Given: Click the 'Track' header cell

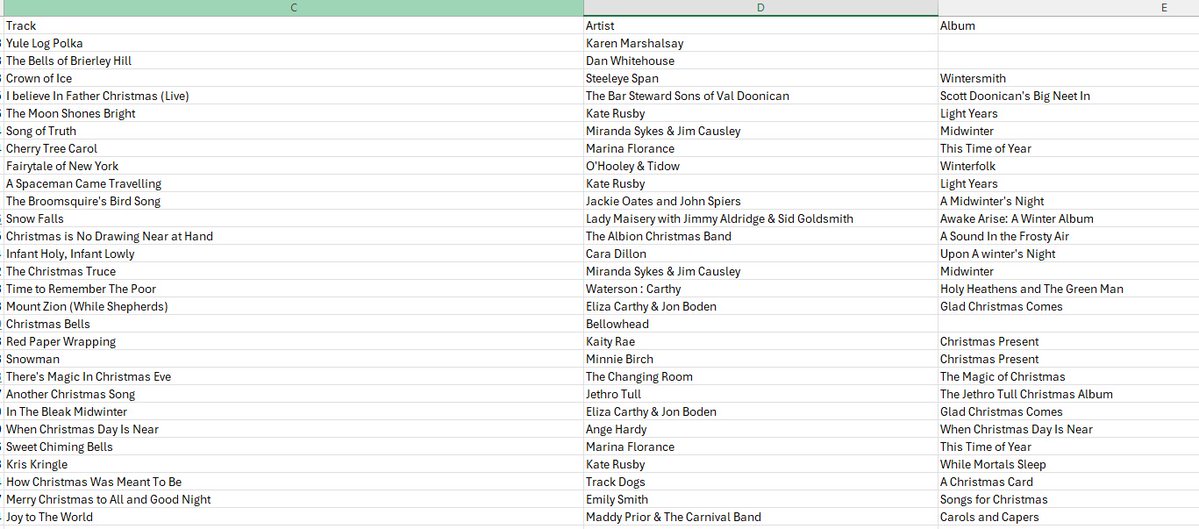Looking at the screenshot, I should pos(294,25).
